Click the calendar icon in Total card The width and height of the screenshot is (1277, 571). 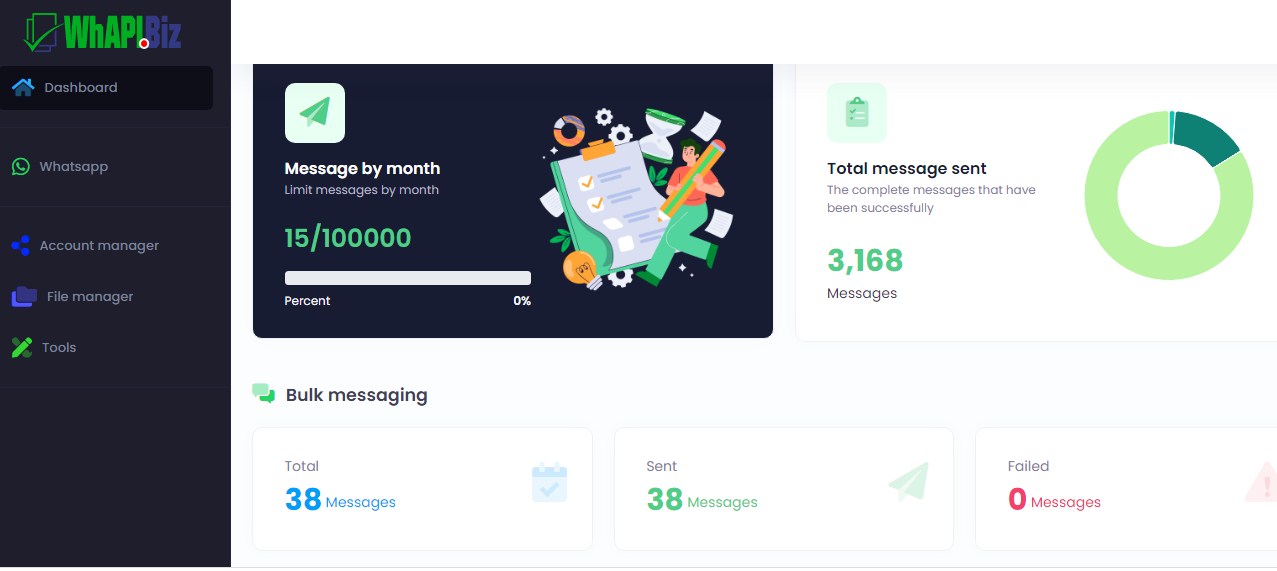549,482
